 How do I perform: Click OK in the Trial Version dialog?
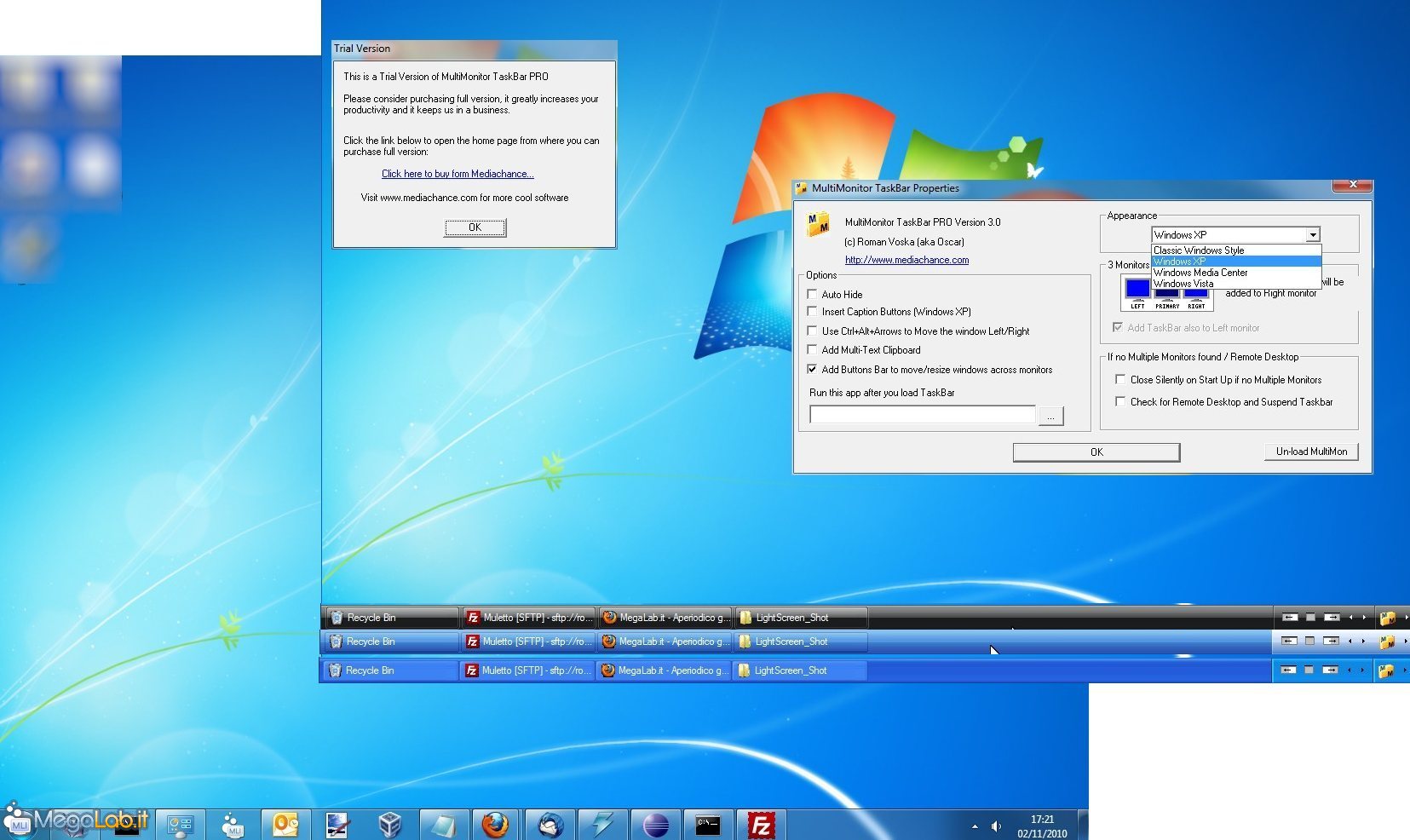pos(475,227)
